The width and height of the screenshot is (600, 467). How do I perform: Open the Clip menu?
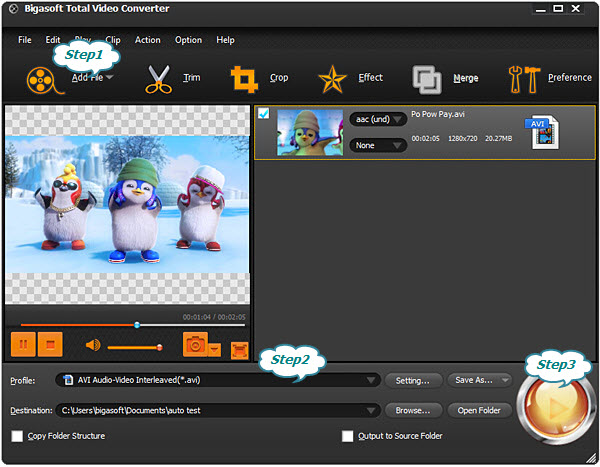point(113,40)
